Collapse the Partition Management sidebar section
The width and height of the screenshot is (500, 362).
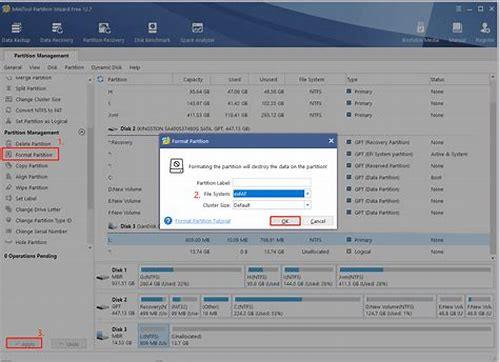tap(81, 132)
